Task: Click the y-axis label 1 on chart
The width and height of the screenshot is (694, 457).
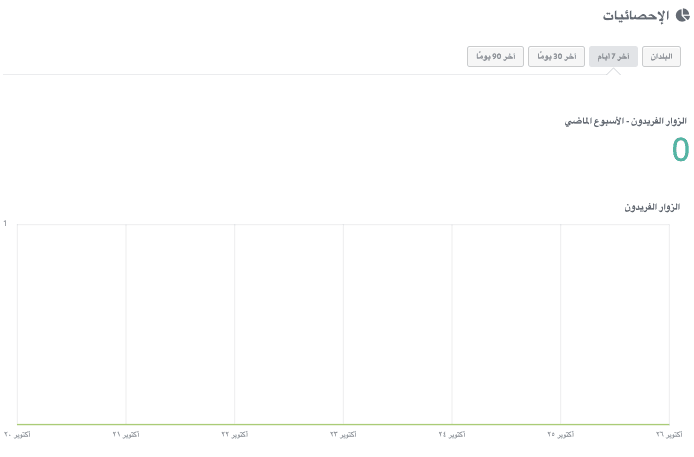Action: (x=5, y=224)
